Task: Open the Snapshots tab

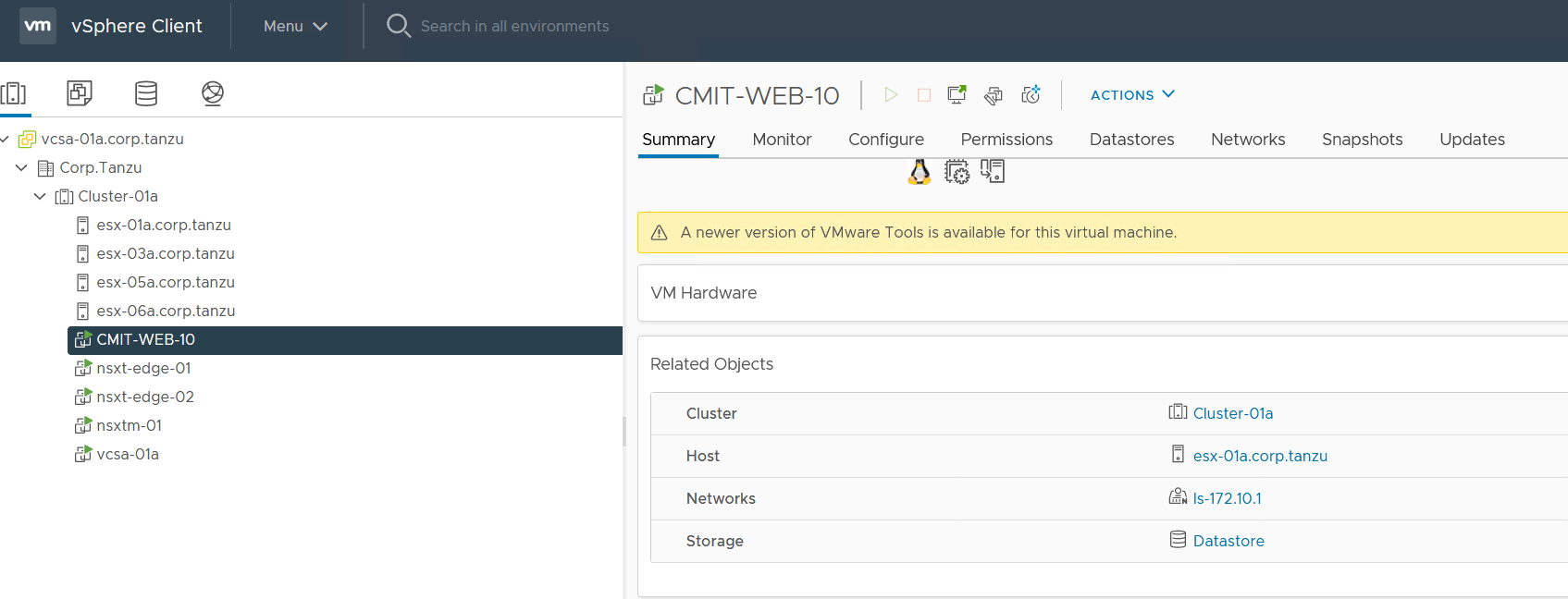Action: (x=1362, y=140)
